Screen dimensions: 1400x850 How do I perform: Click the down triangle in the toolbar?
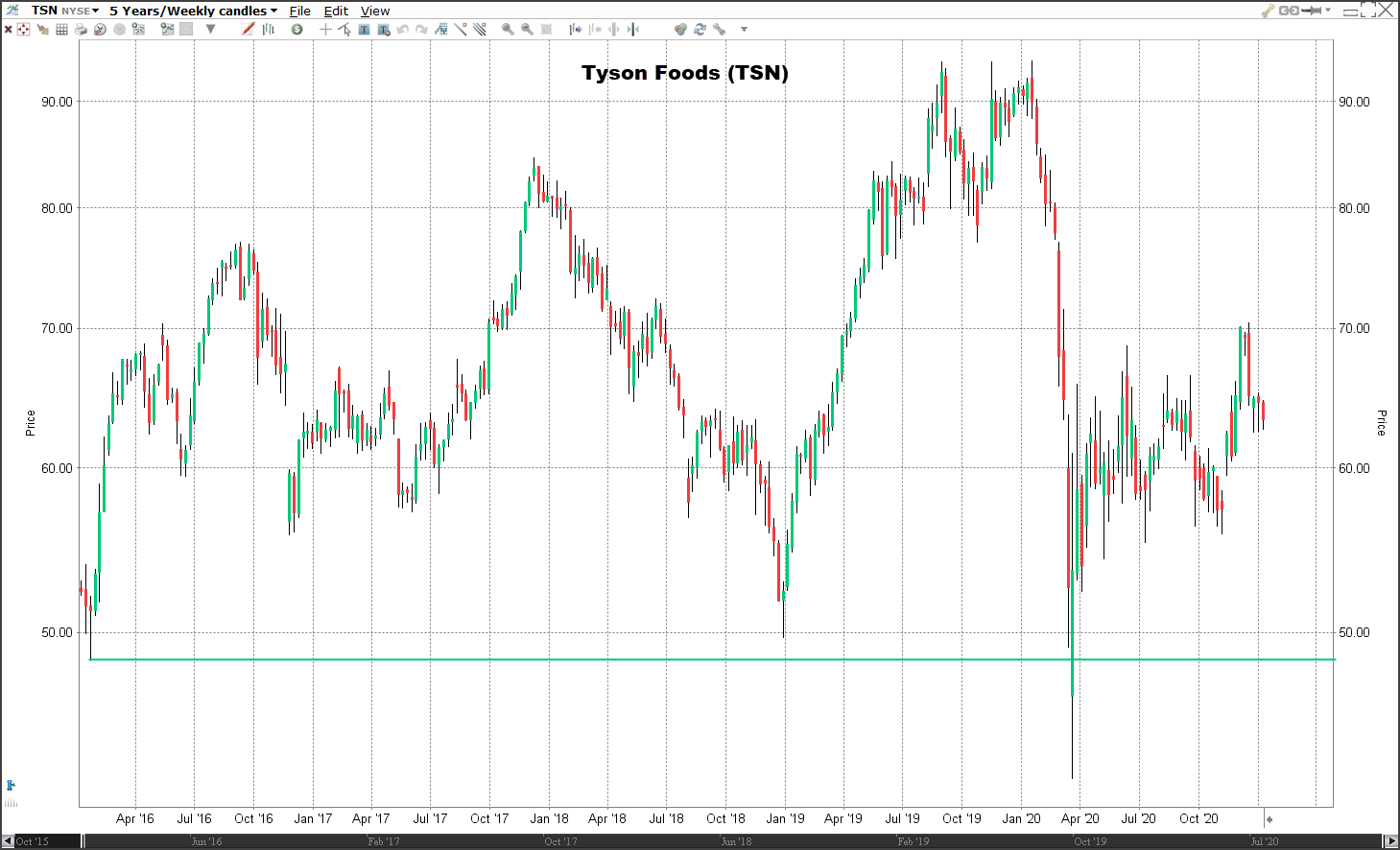tap(210, 29)
